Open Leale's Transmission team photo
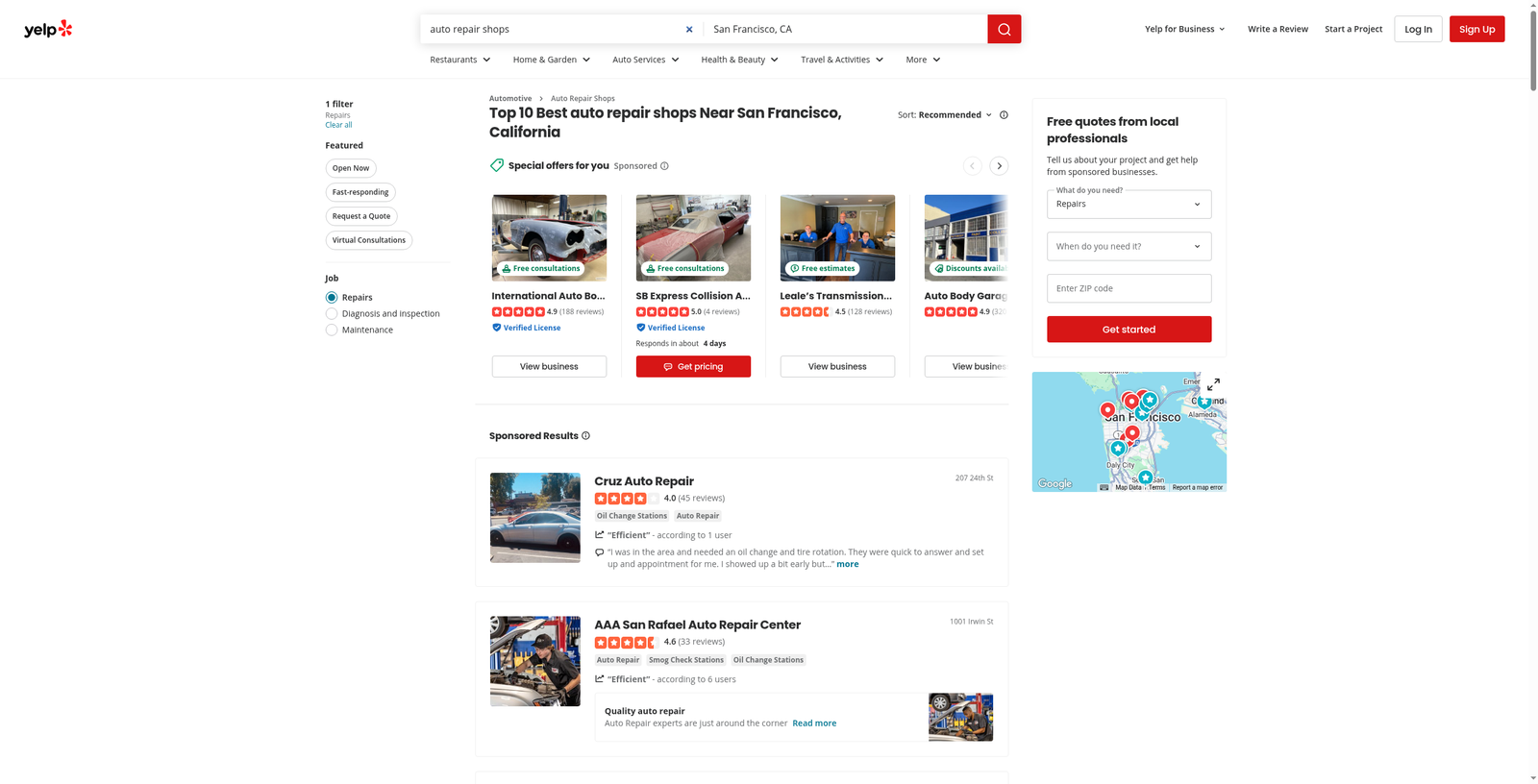 (837, 237)
